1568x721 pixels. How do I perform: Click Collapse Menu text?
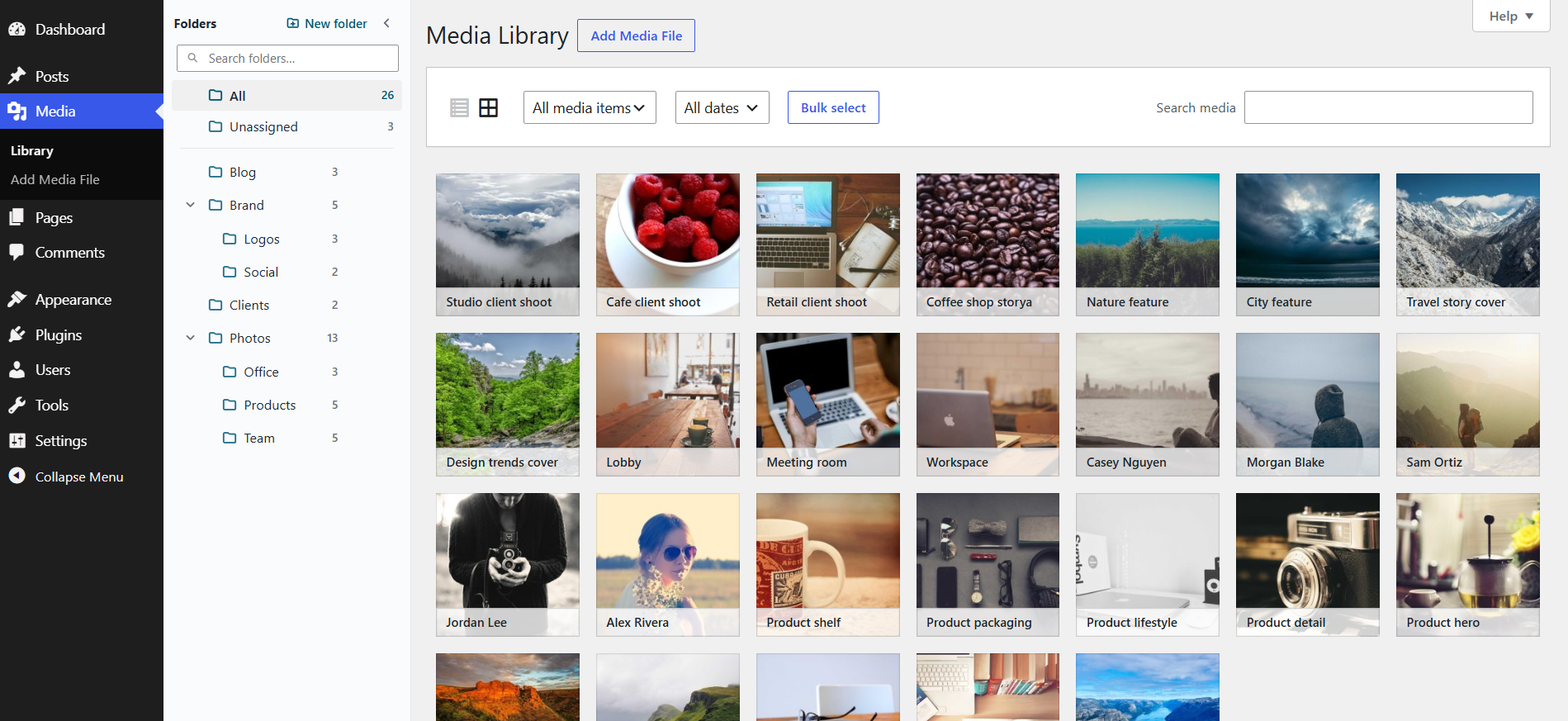coord(79,477)
